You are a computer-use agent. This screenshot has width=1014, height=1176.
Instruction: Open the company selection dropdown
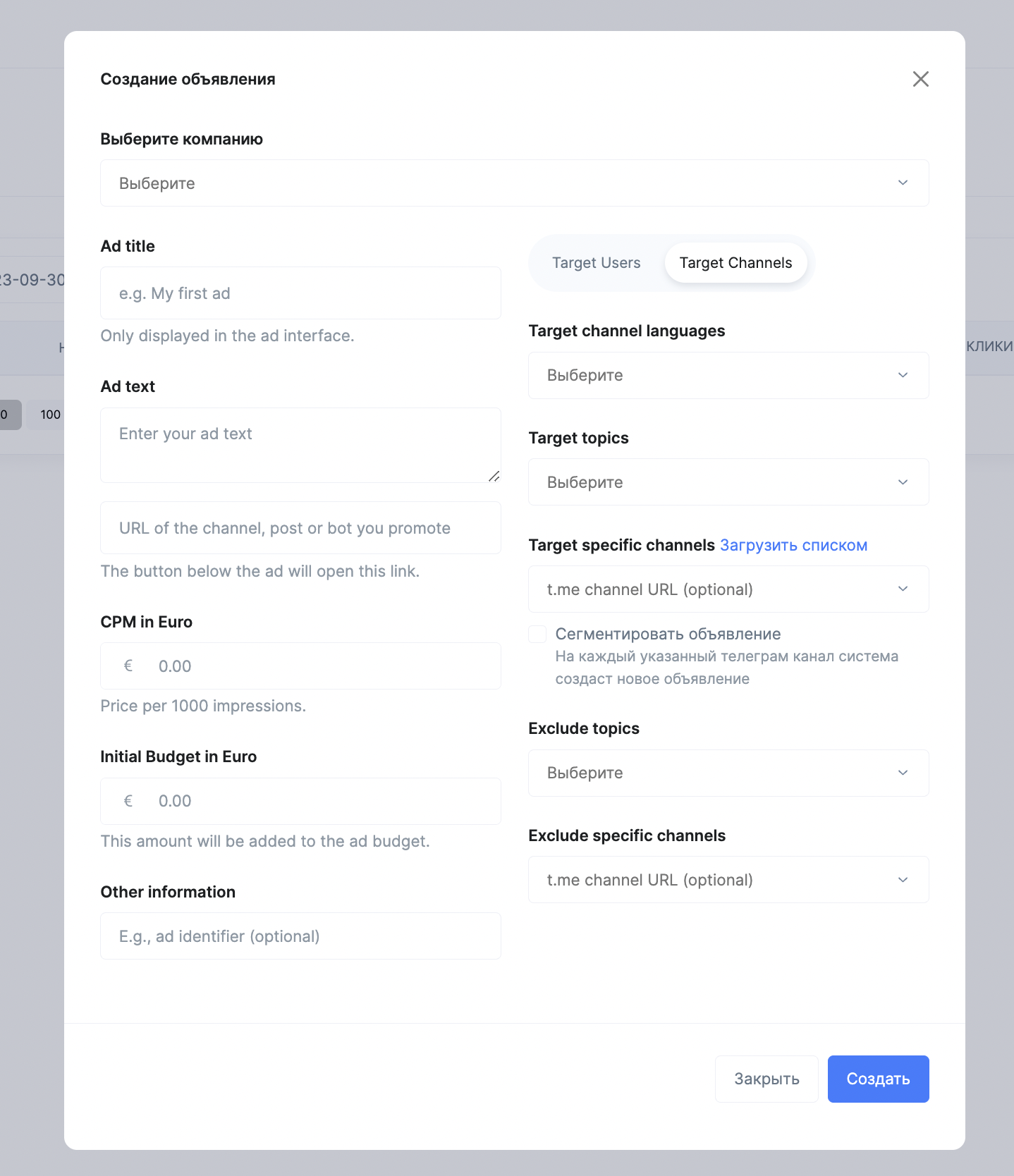pos(514,183)
